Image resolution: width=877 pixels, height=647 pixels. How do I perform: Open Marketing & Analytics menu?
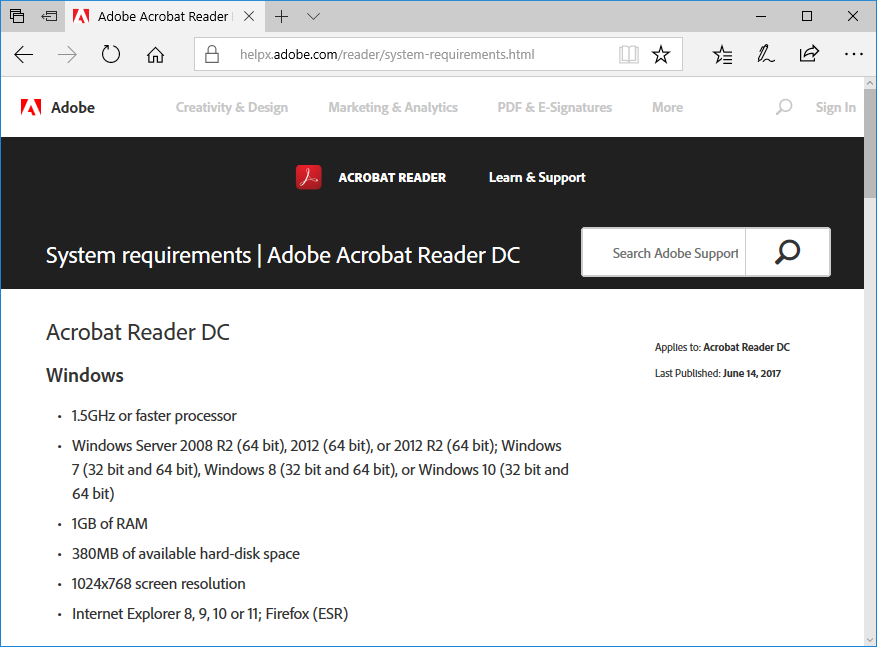click(393, 107)
